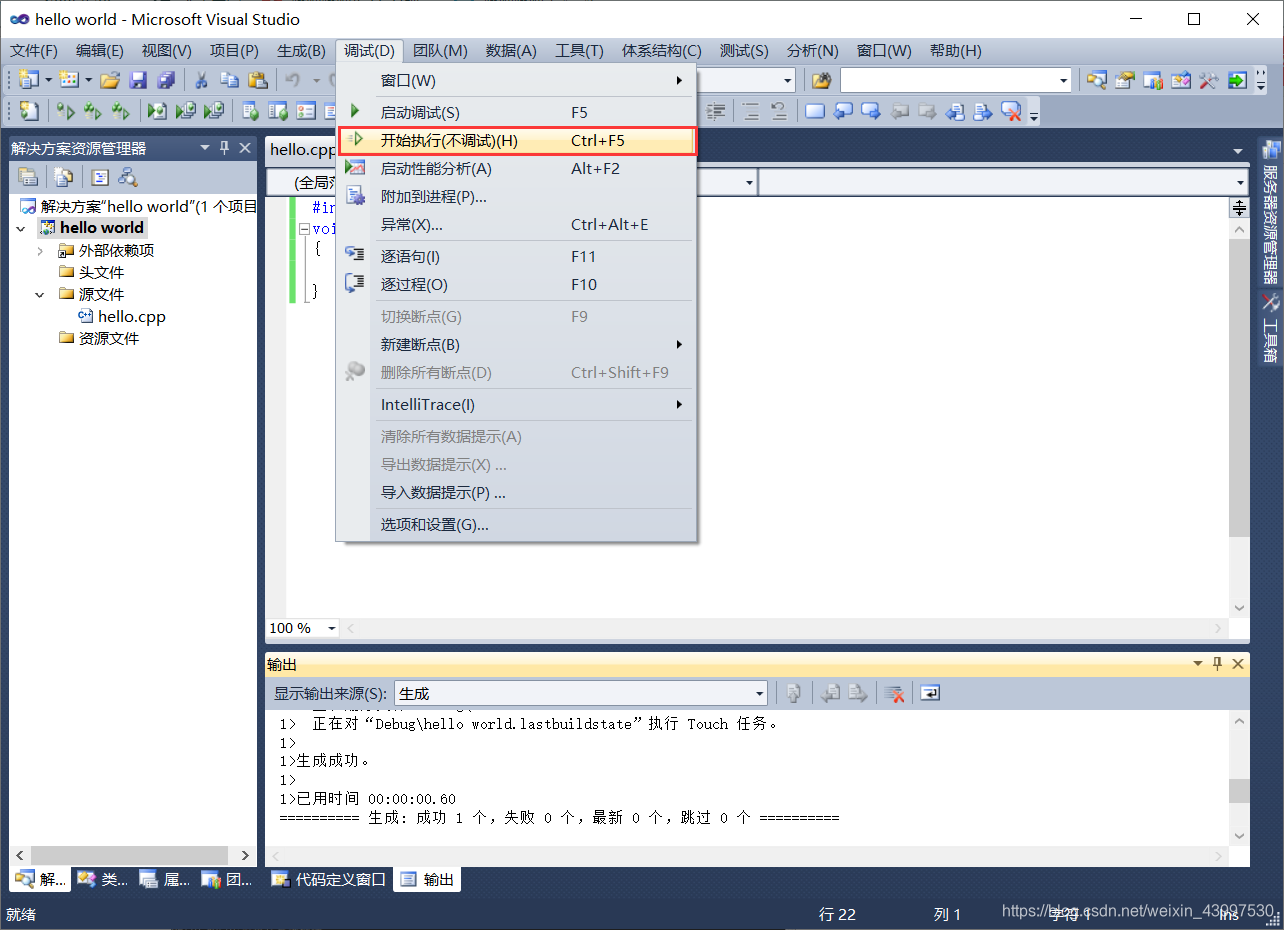Toggle Word Wrap in the Output panel
This screenshot has height=930, width=1284.
click(930, 693)
